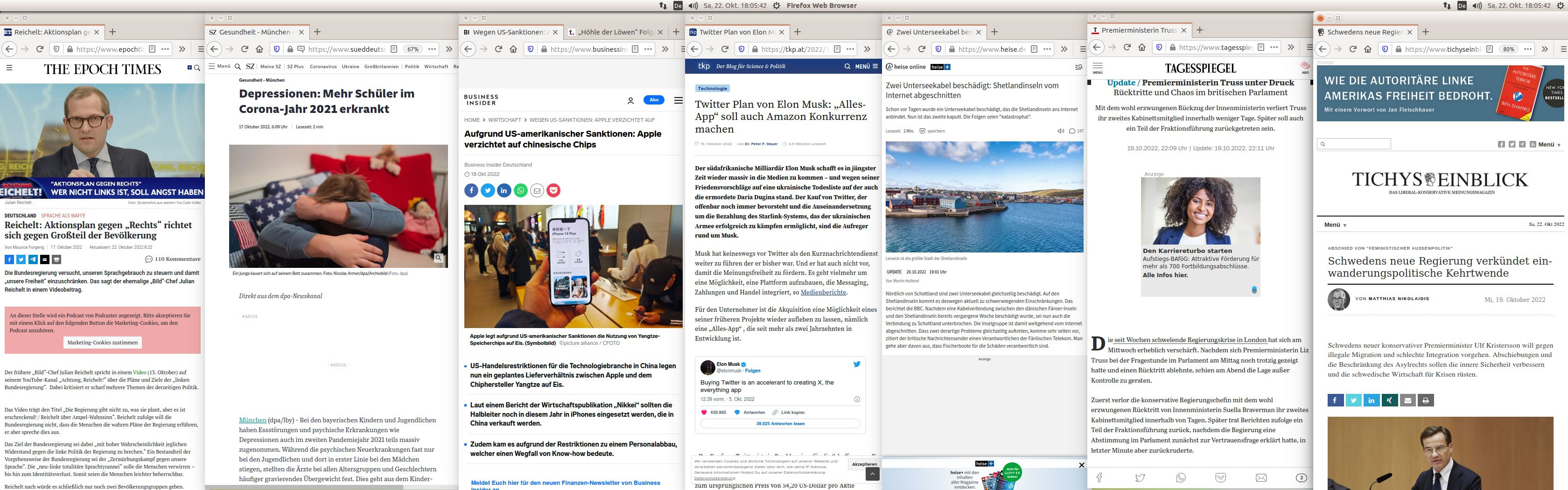Click ABO icon on Tagesspiegel header
This screenshot has width=1568, height=490.
click(1305, 68)
